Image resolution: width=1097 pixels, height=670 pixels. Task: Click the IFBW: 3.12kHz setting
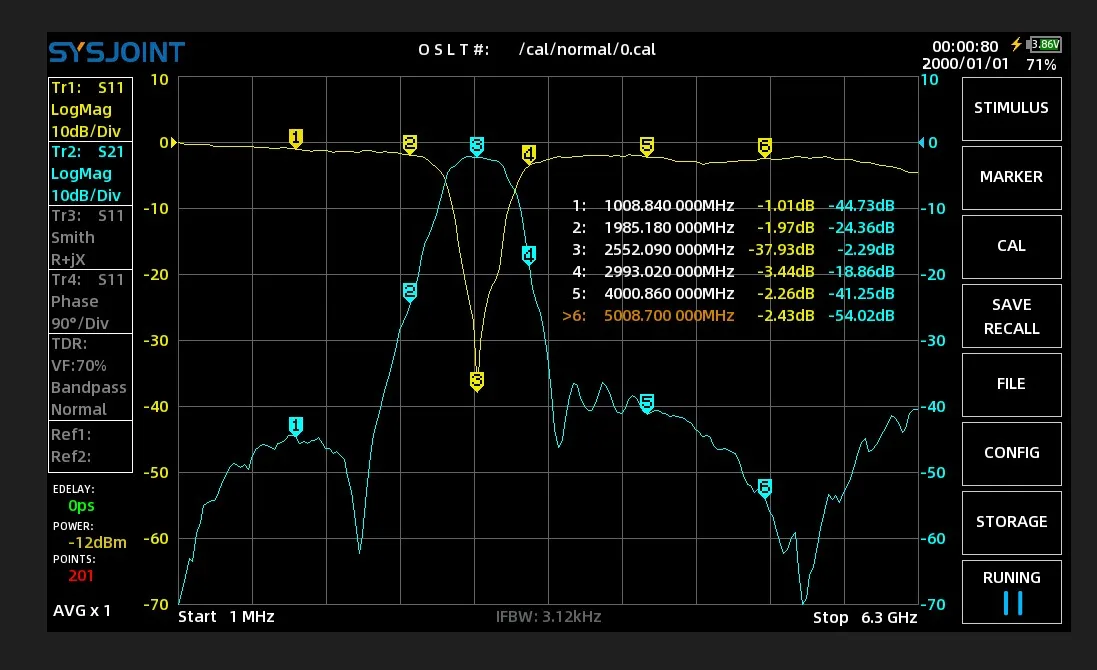pos(548,617)
